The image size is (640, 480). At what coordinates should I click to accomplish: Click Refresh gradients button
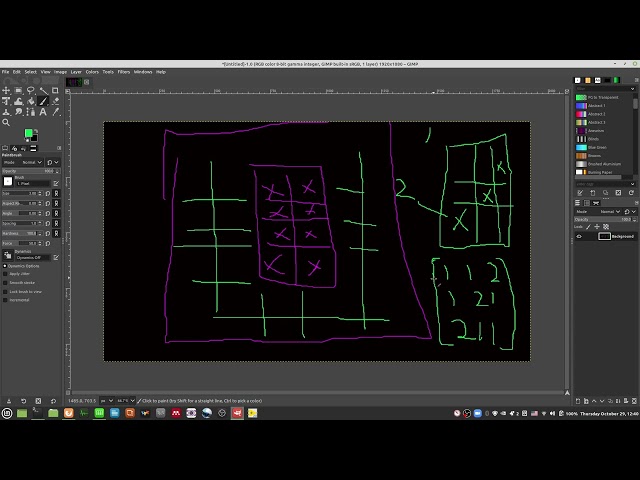pos(631,193)
